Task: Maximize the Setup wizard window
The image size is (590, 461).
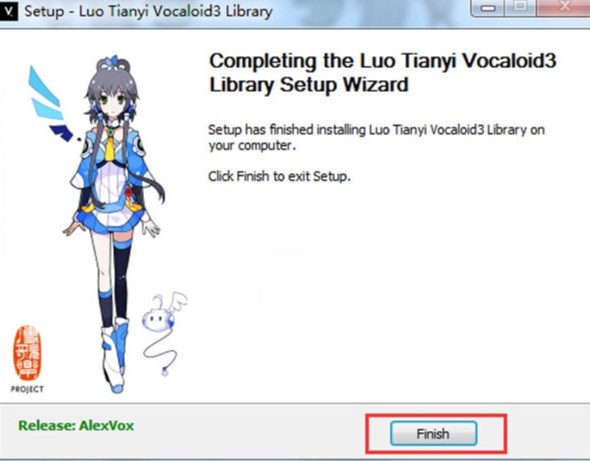Action: (521, 7)
